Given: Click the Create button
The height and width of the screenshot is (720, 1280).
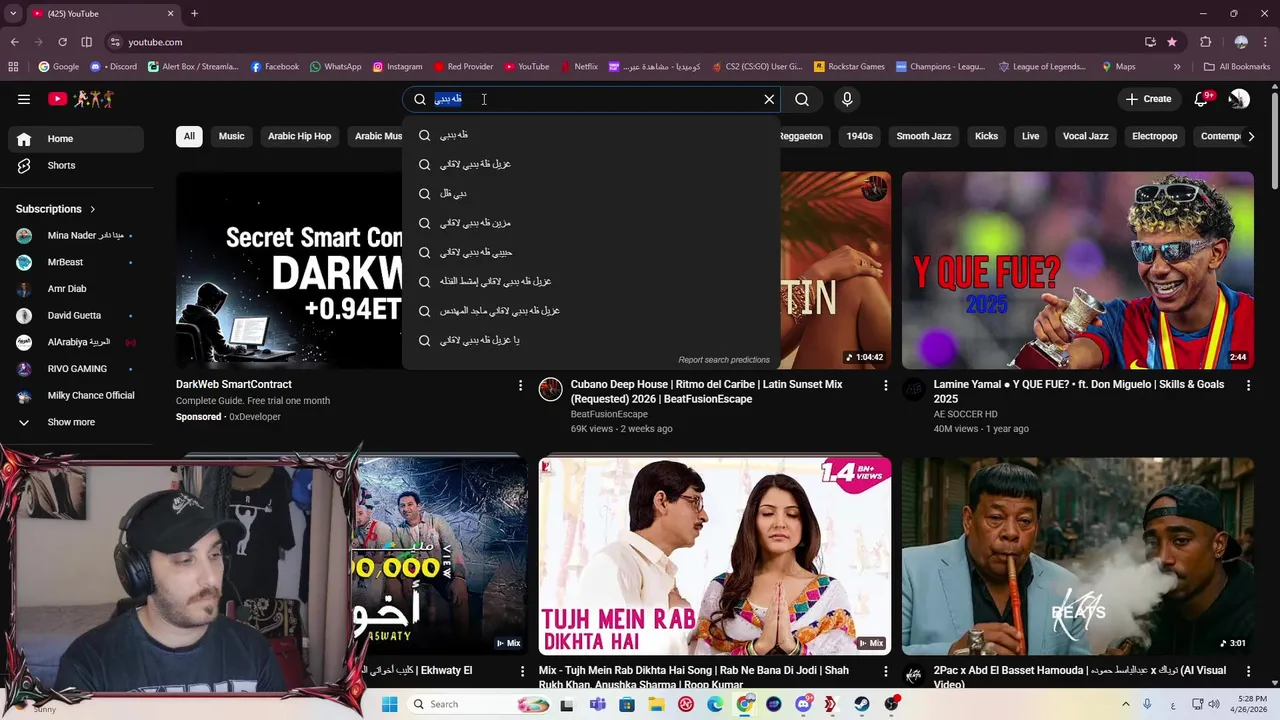Looking at the screenshot, I should click(1148, 99).
